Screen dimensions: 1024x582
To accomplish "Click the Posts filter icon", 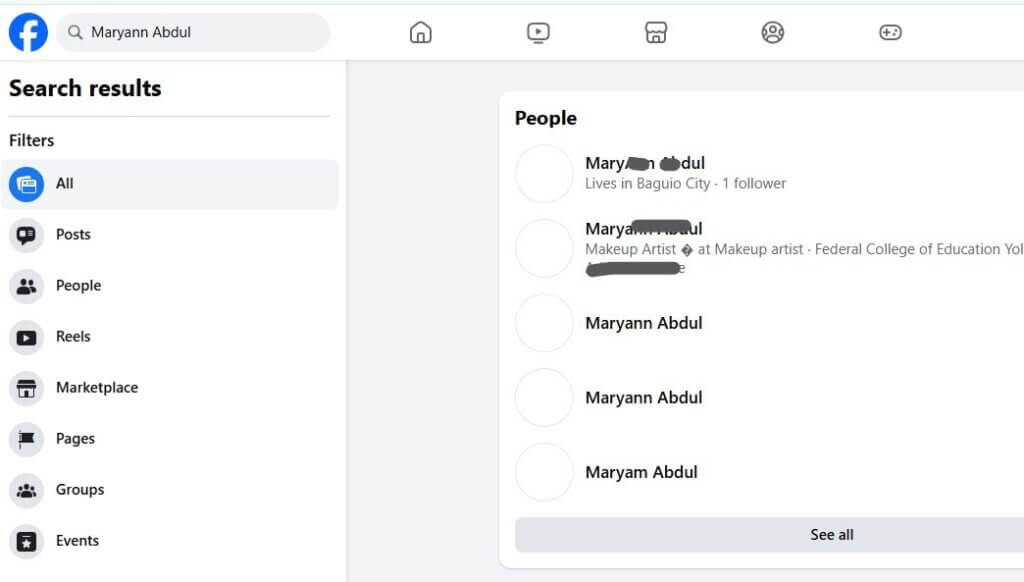I will tap(27, 235).
